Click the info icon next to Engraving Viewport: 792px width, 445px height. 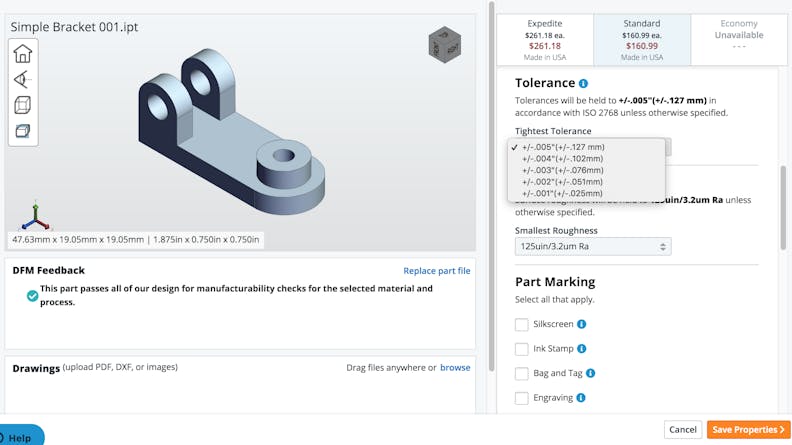tap(581, 398)
